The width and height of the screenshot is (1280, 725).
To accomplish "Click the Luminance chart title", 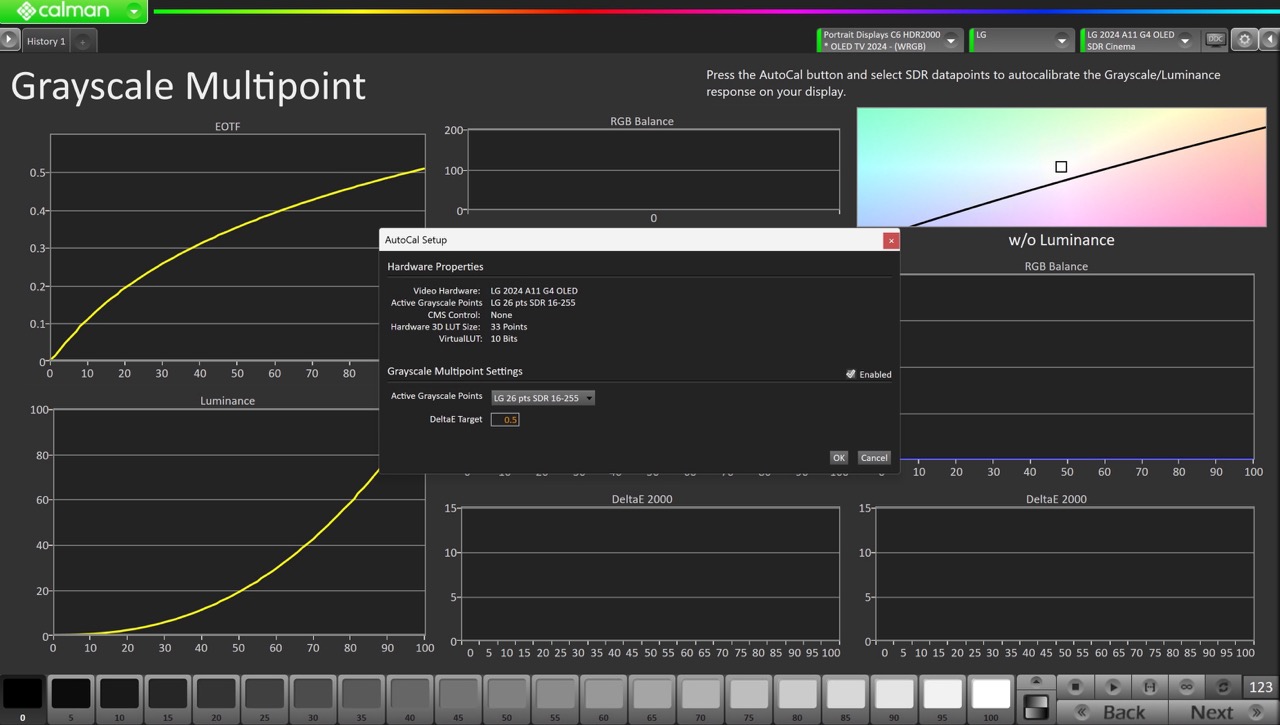I will 227,401.
